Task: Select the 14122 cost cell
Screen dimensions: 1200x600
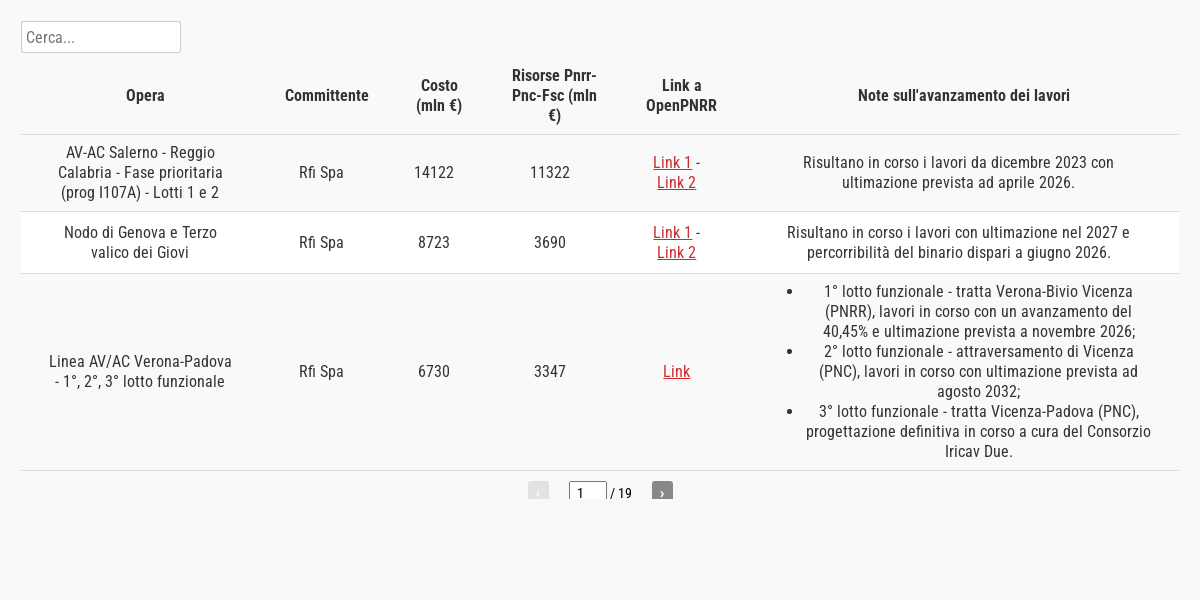Action: [x=434, y=173]
